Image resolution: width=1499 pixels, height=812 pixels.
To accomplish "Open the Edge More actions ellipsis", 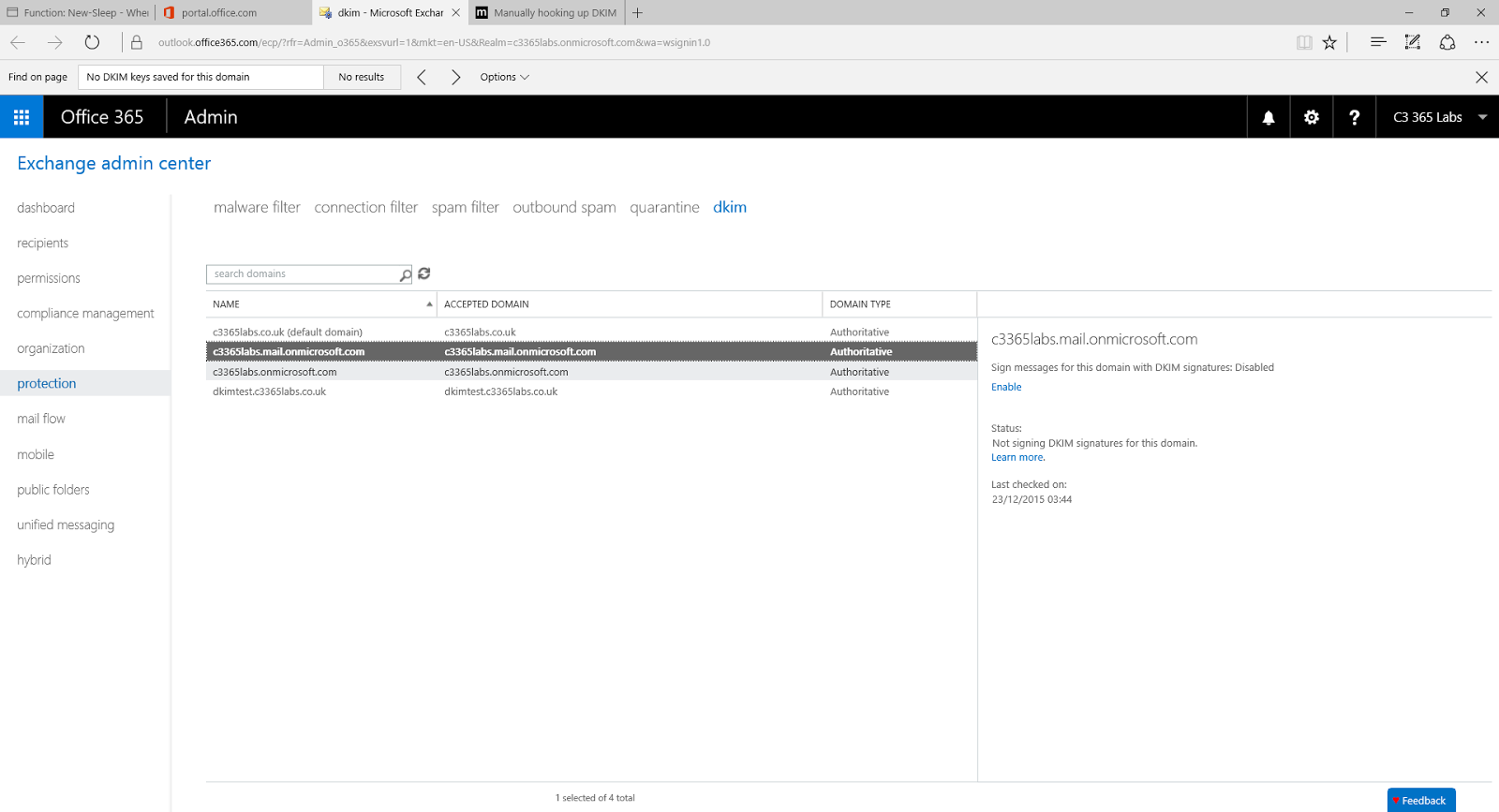I will pyautogui.click(x=1481, y=42).
